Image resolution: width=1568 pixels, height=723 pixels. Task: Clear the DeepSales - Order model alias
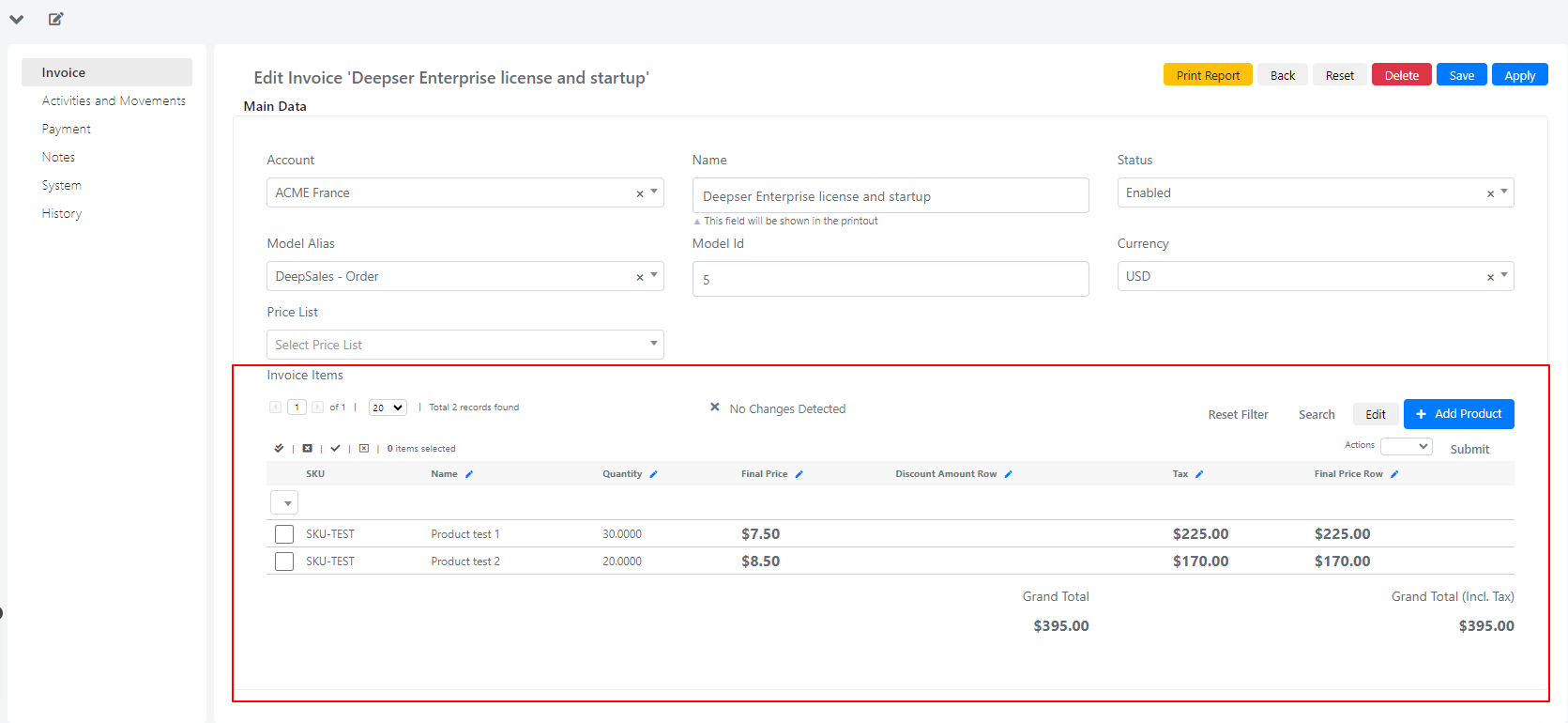[640, 277]
